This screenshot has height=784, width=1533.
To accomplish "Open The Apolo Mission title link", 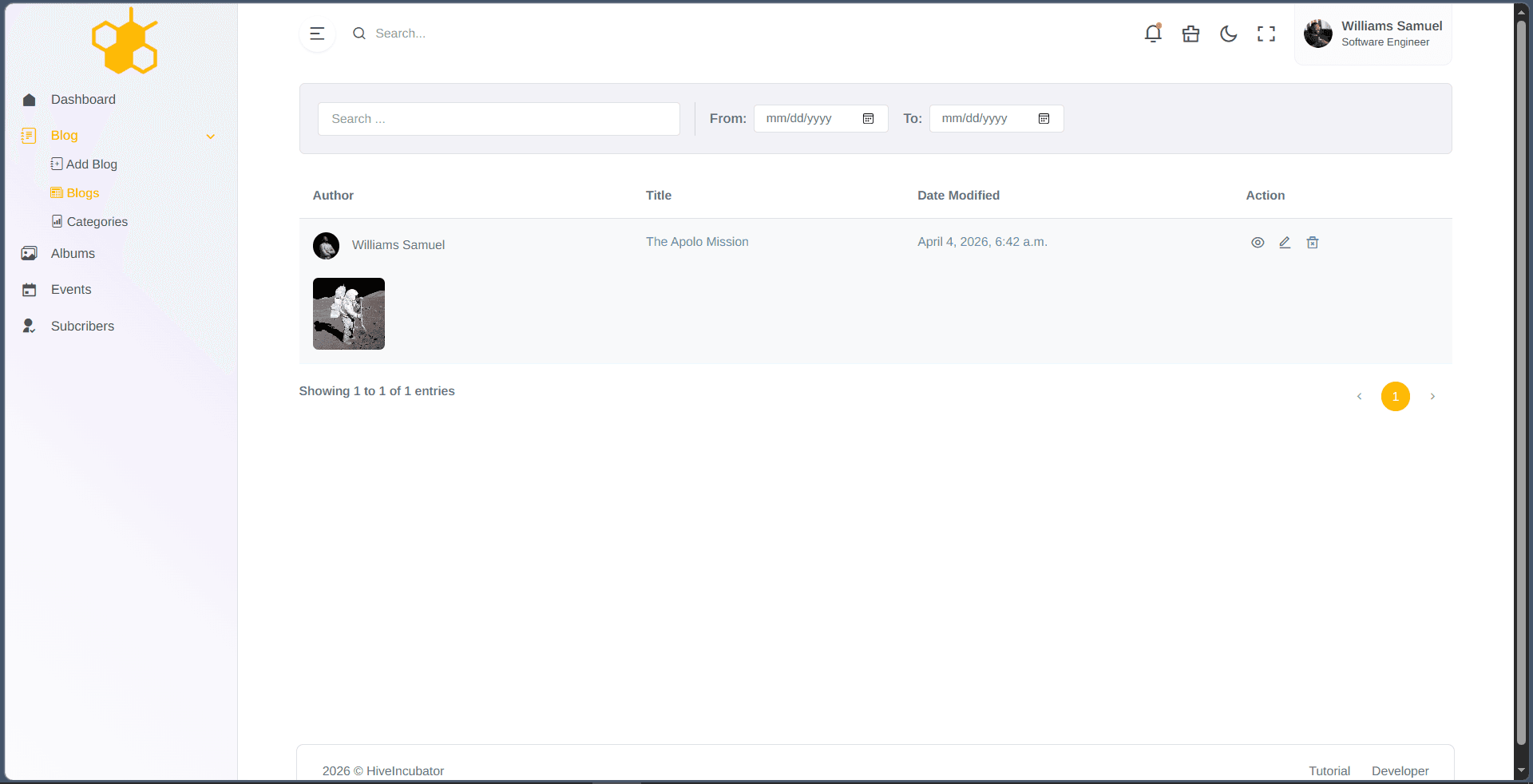I will pyautogui.click(x=697, y=242).
